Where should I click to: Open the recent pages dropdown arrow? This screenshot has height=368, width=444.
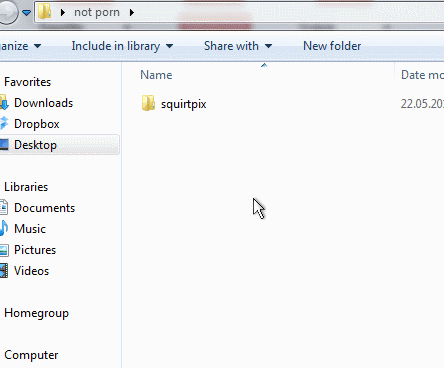tap(26, 13)
